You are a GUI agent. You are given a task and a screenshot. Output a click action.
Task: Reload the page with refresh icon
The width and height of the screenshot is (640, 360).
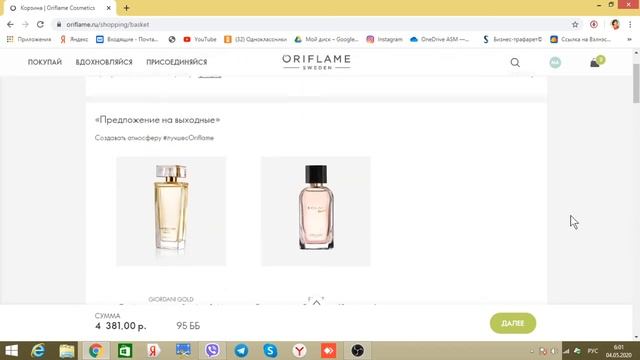point(40,24)
